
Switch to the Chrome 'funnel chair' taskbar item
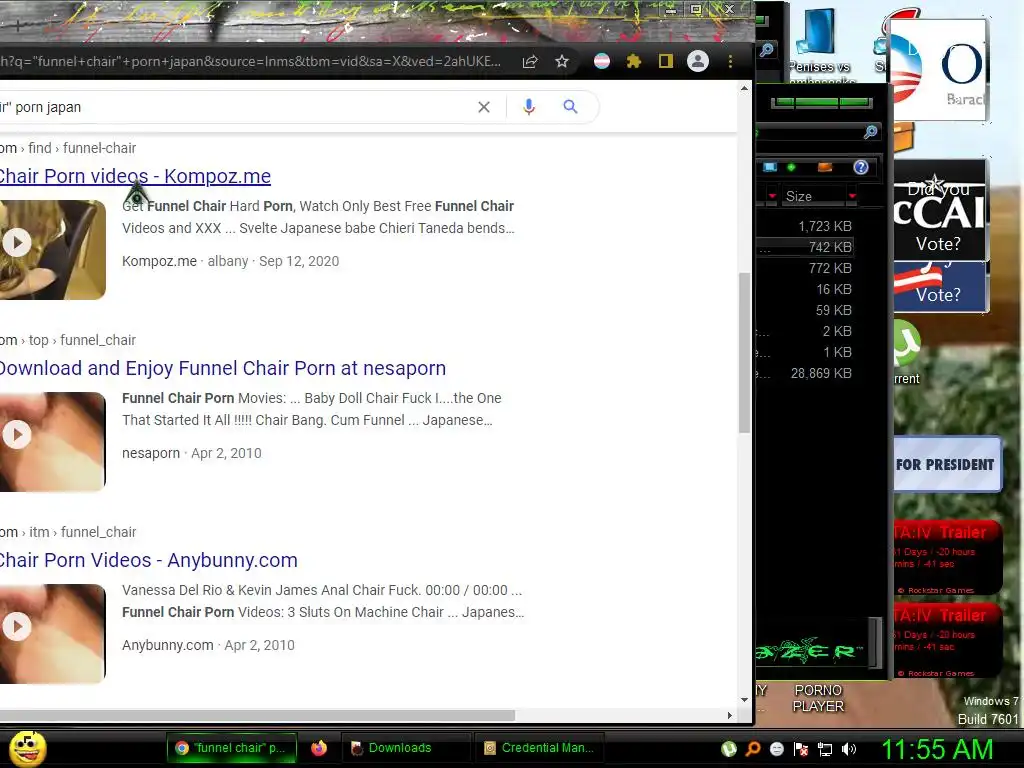tap(232, 748)
